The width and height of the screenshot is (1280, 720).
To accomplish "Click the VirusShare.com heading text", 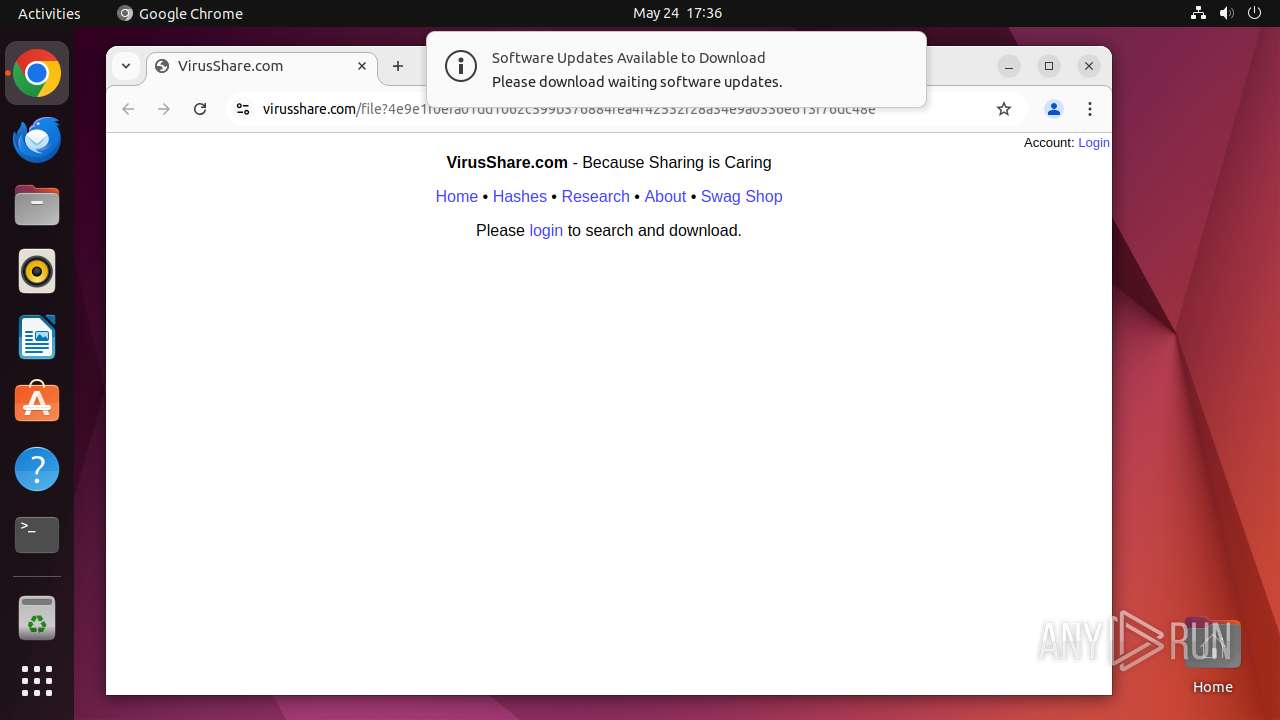I will [507, 162].
